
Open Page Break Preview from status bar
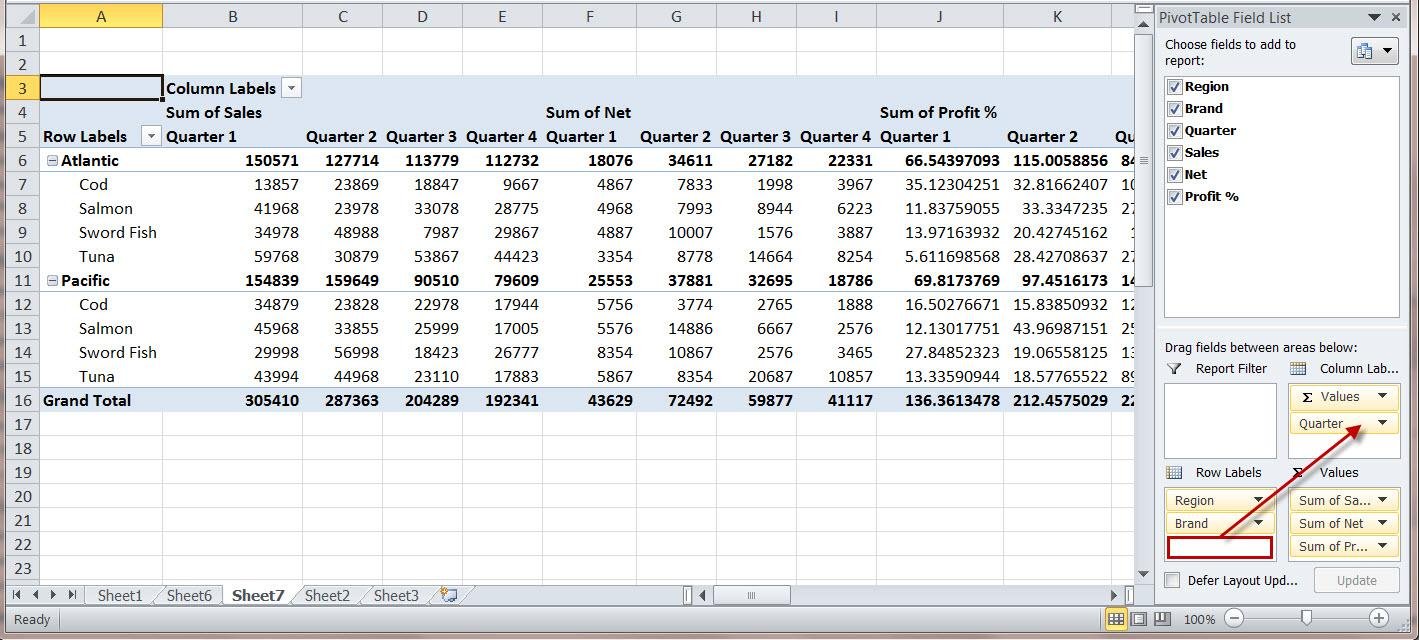click(x=1163, y=618)
